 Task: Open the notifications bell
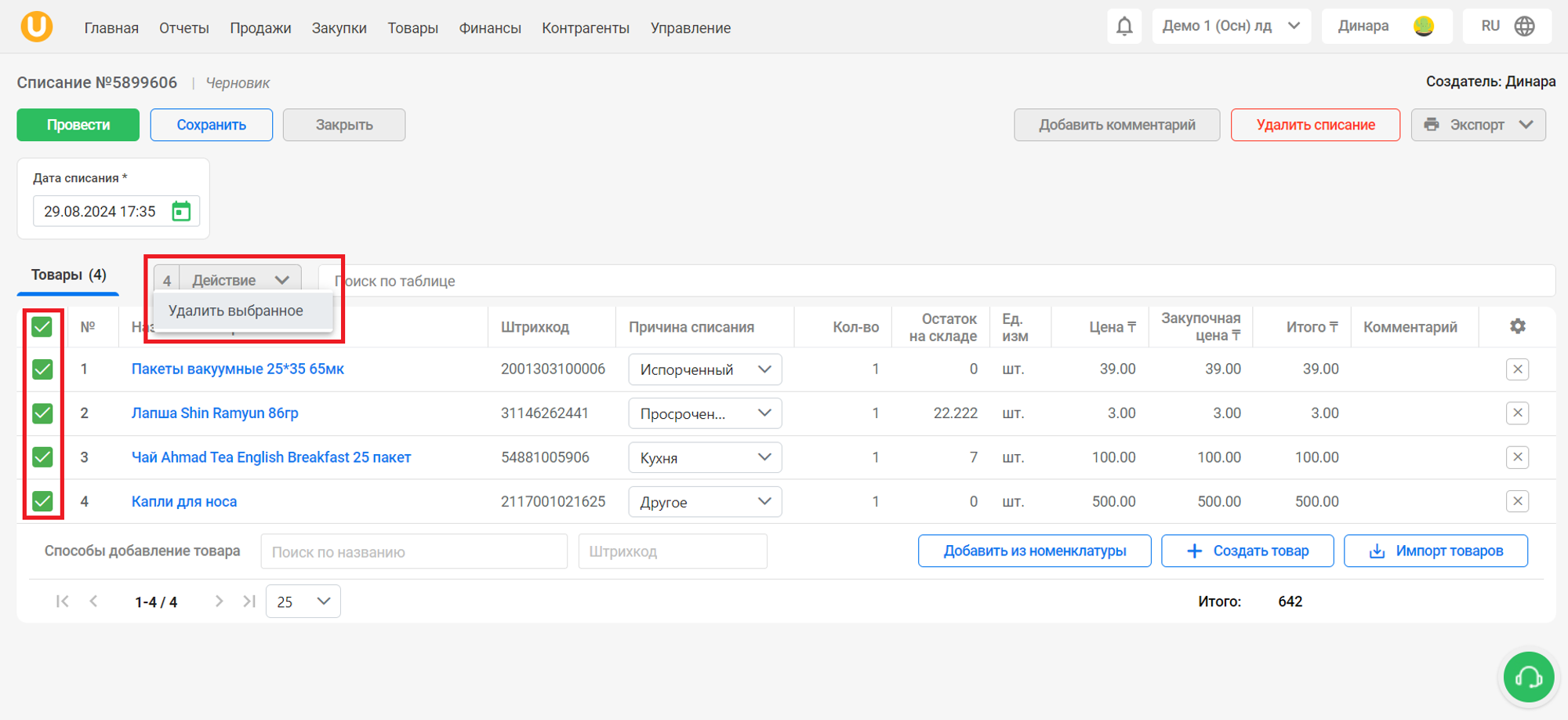pos(1124,27)
